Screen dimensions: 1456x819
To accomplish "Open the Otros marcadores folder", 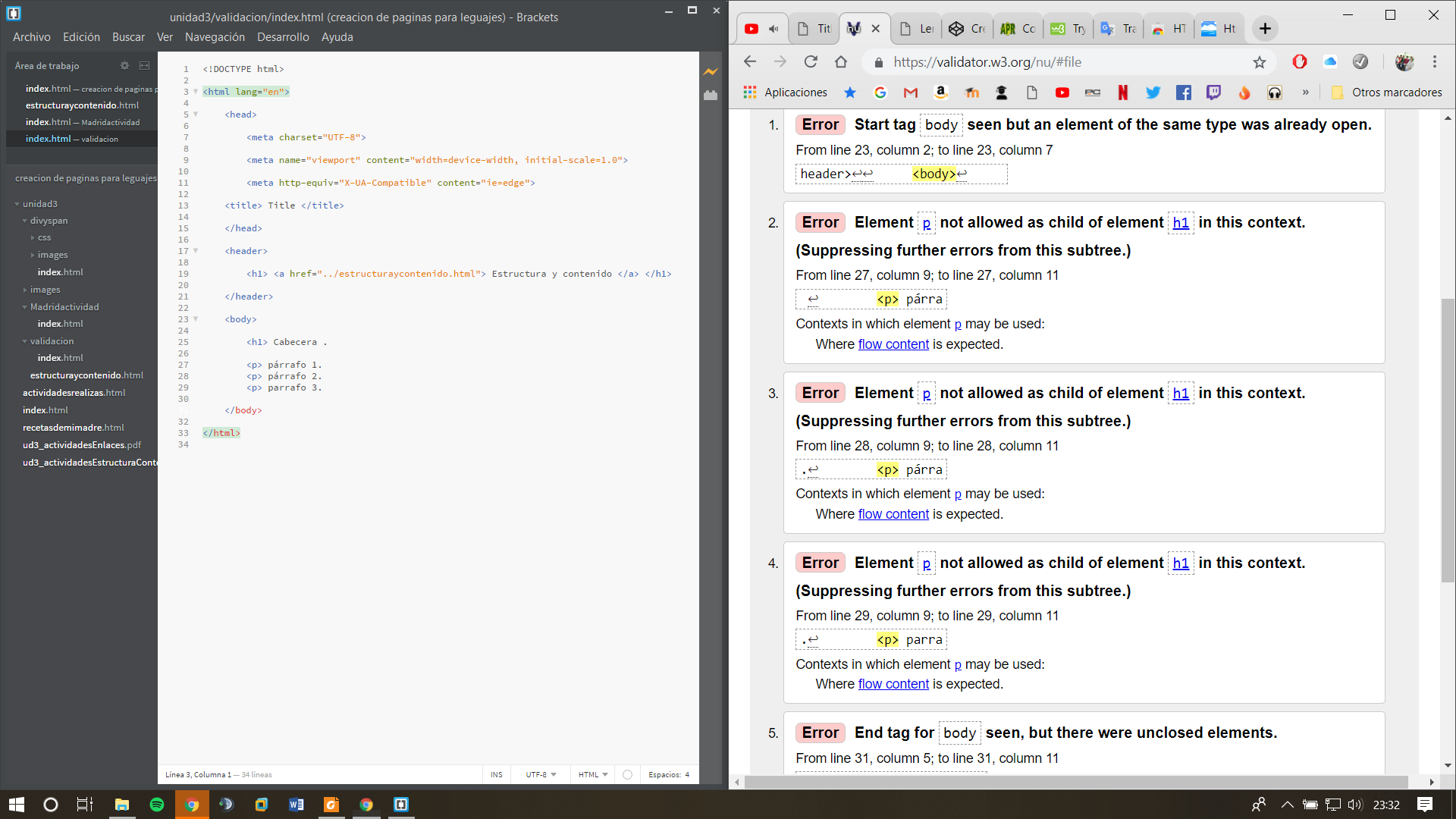I will 1387,93.
